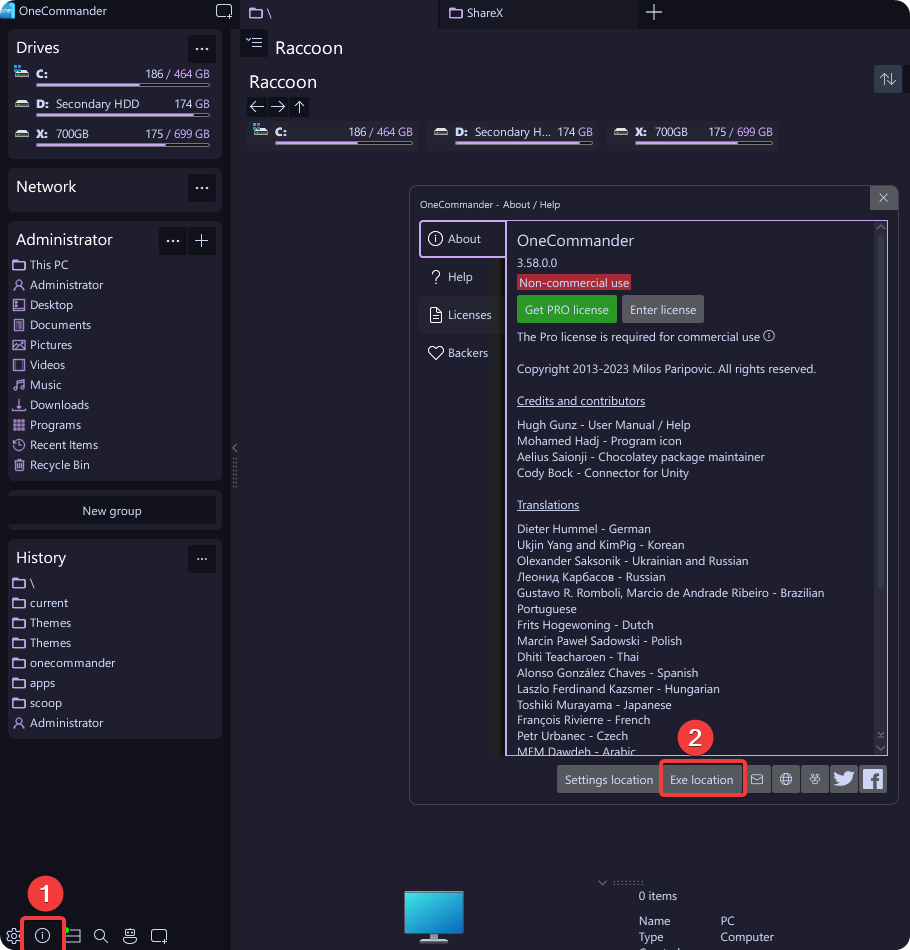Open OneCommander settings via the gear icon
910x950 pixels.
point(13,936)
